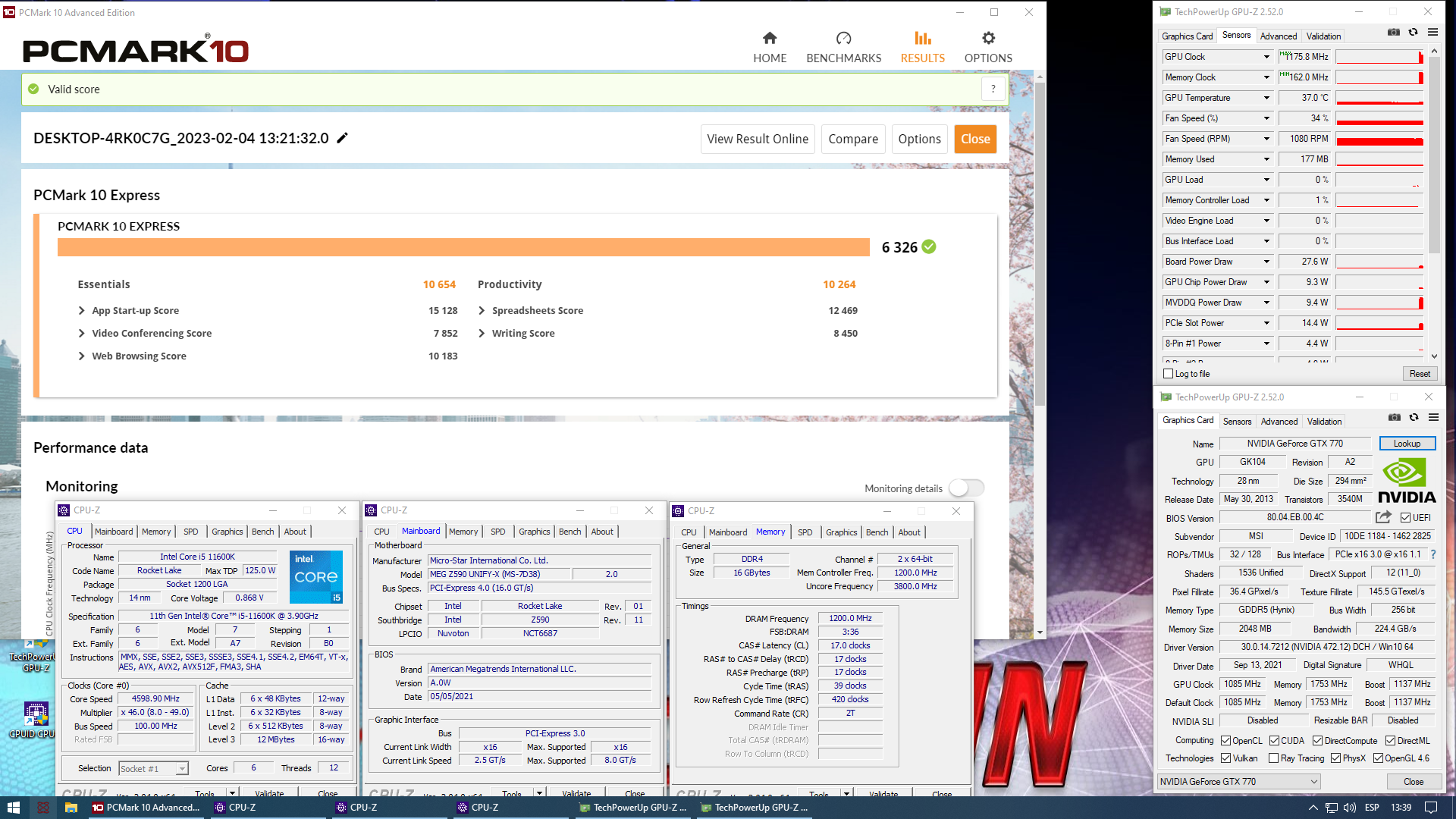Image resolution: width=1456 pixels, height=819 pixels.
Task: Expand Spreadsheets Score
Action: pyautogui.click(x=482, y=310)
